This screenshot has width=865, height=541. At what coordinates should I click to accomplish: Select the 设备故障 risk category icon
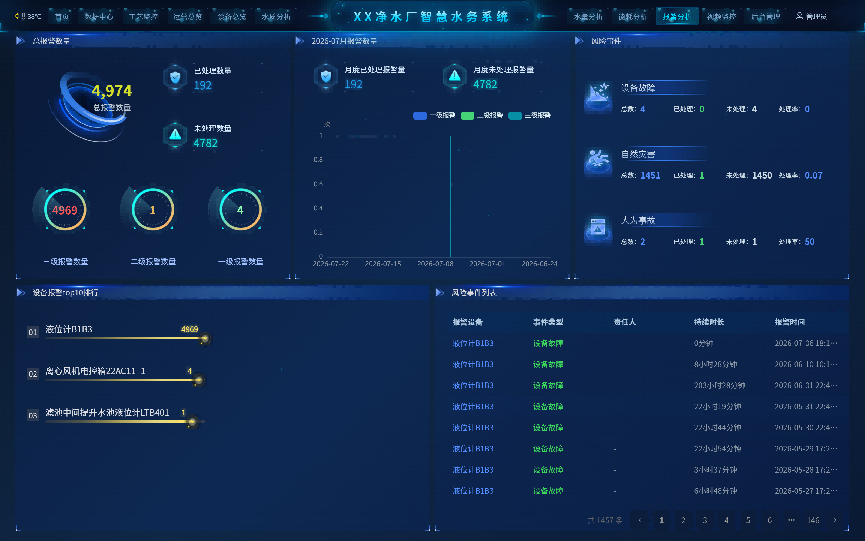point(598,98)
